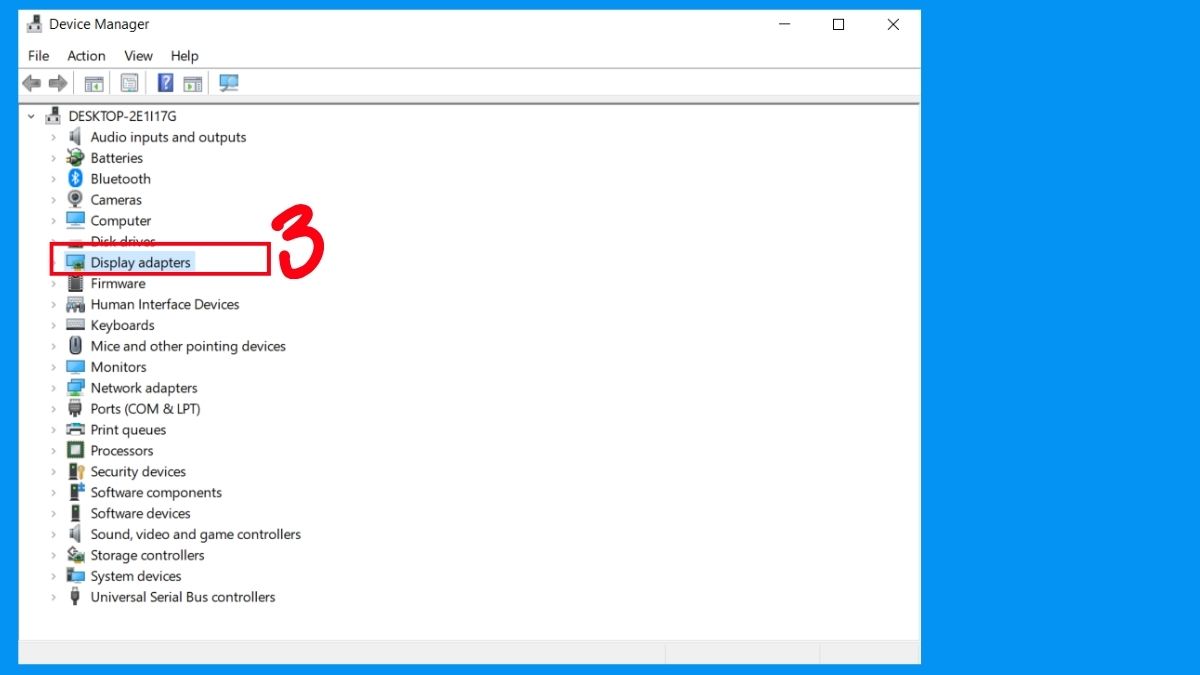Screen dimensions: 1200x675
Task: Click the Monitors category icon
Action: (75, 367)
